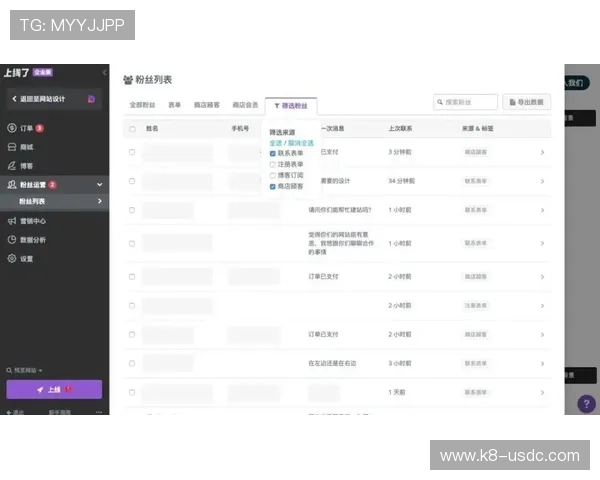Click the document icon on 导出数据
This screenshot has height=480, width=600.
tap(512, 102)
